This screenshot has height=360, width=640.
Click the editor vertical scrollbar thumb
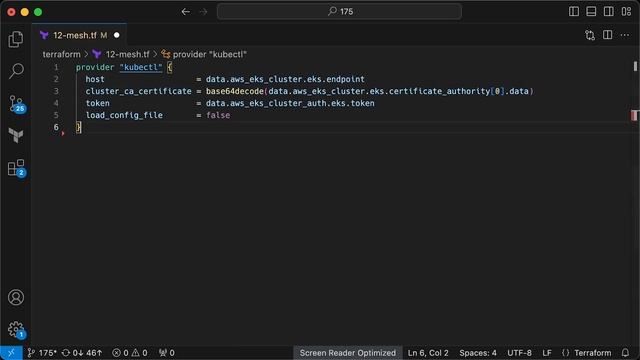click(x=635, y=66)
